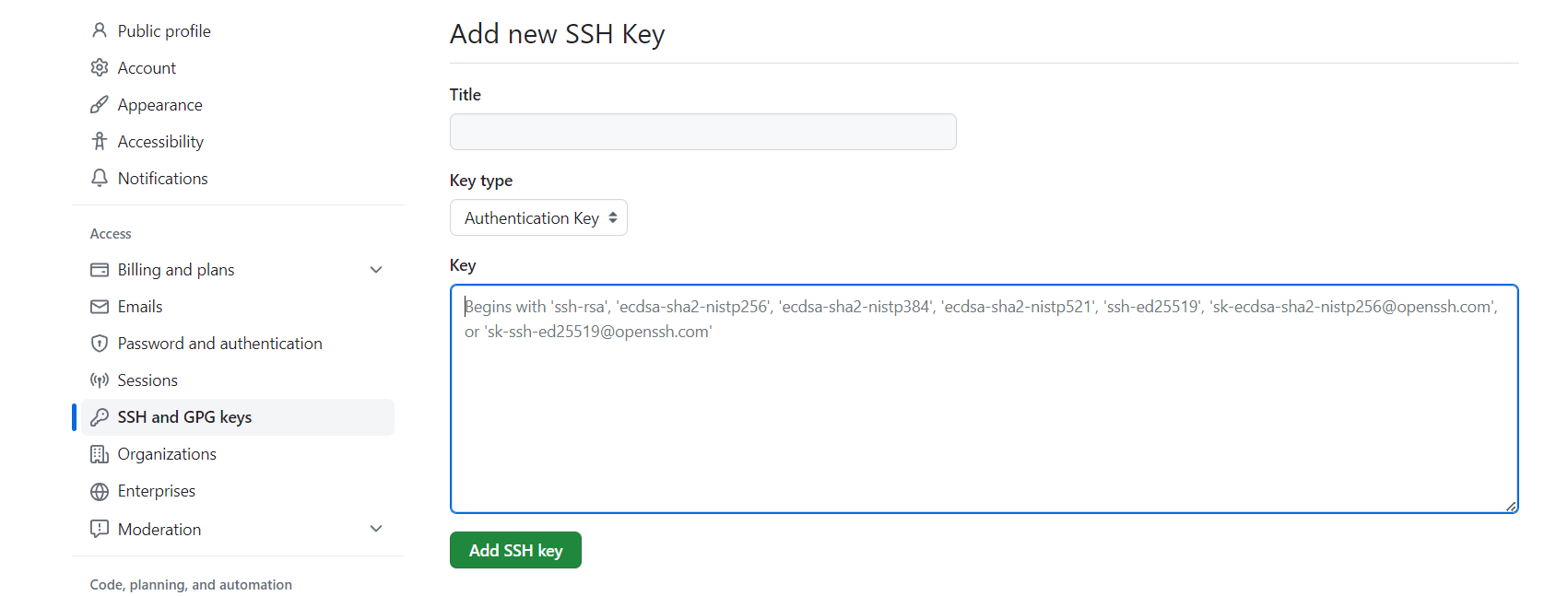Click the Appearance paintbrush icon

pyautogui.click(x=100, y=104)
